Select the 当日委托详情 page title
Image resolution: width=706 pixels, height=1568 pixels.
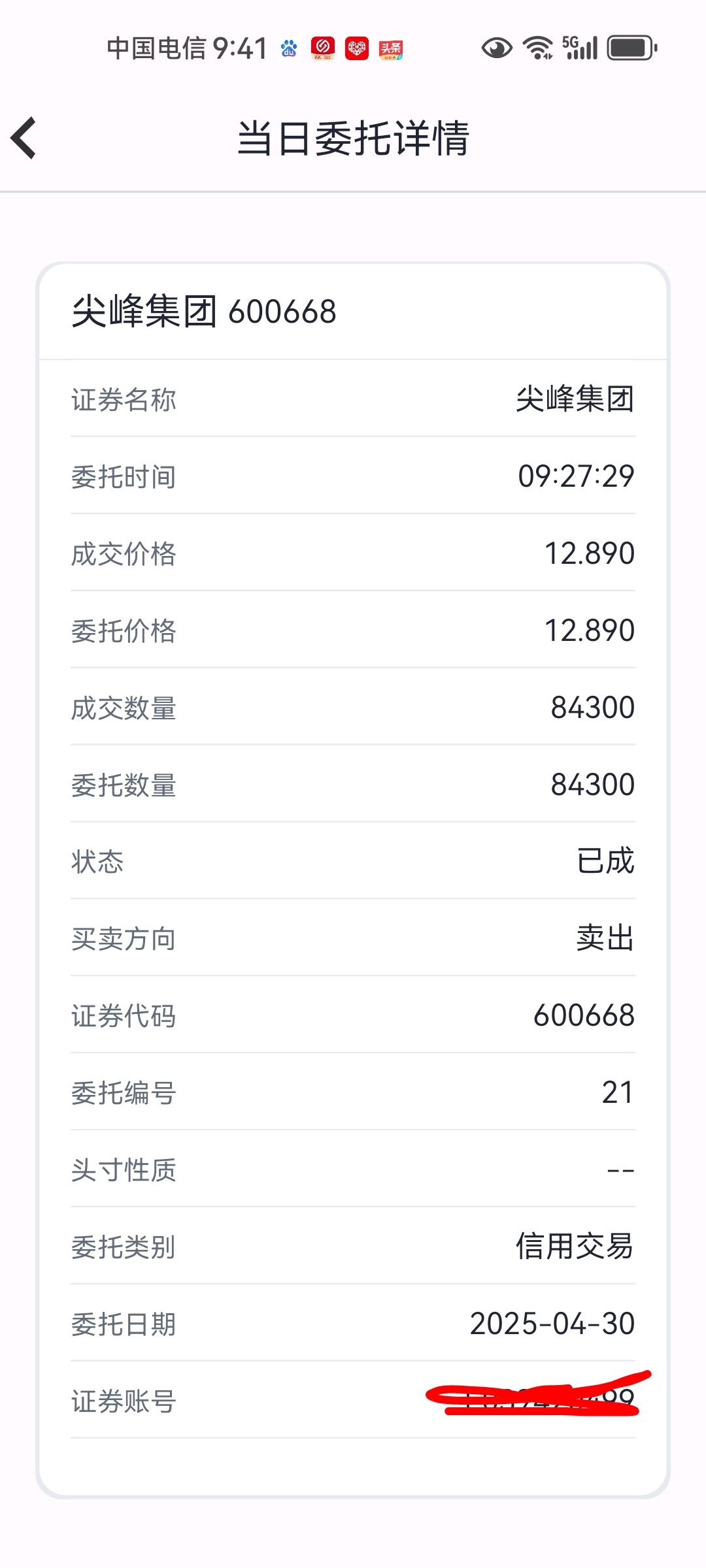pyautogui.click(x=353, y=139)
